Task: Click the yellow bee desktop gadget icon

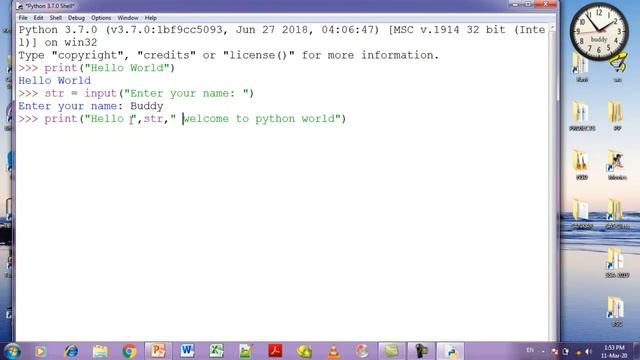Action: click(x=618, y=62)
